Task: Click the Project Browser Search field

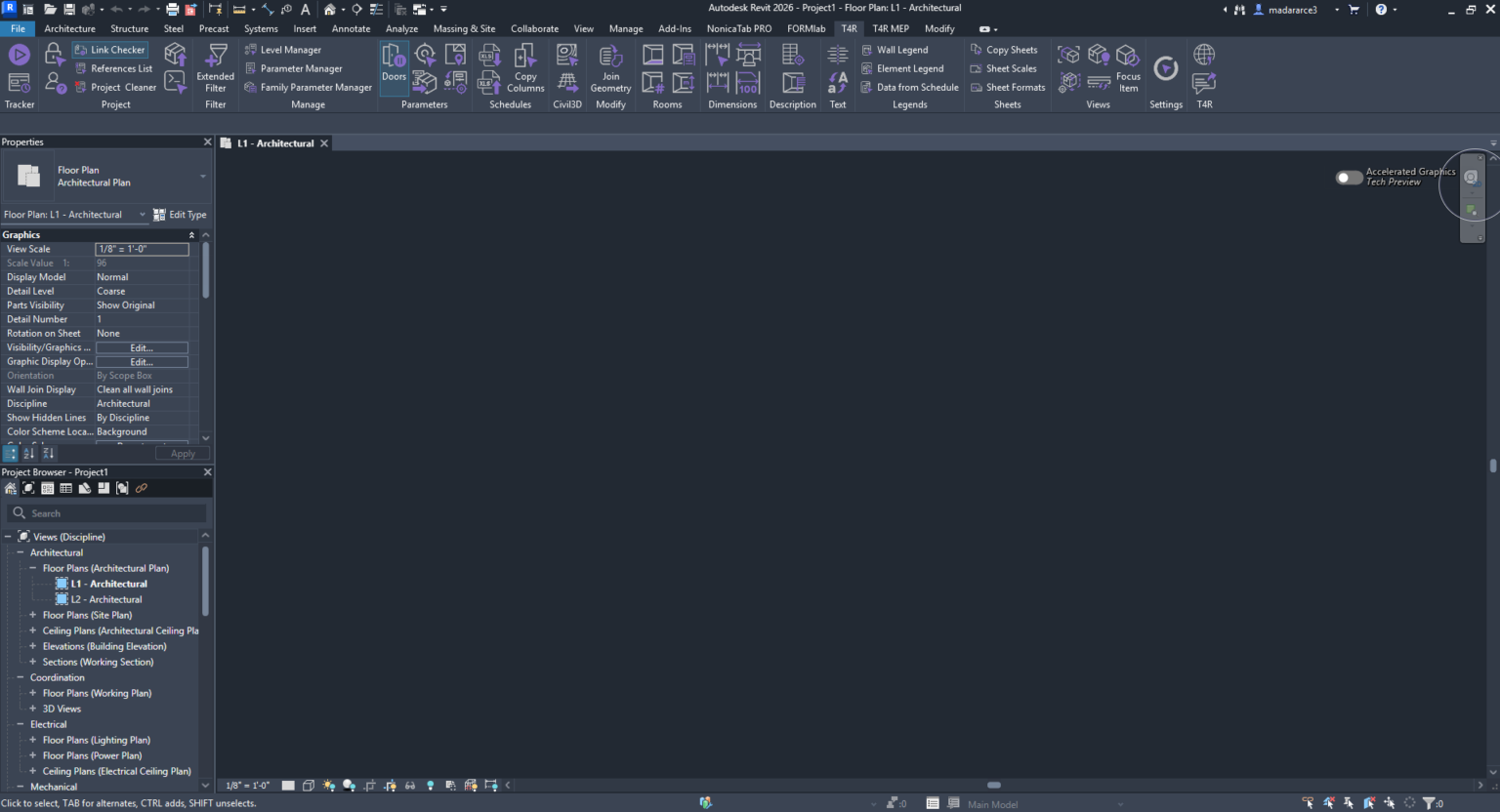Action: [107, 513]
